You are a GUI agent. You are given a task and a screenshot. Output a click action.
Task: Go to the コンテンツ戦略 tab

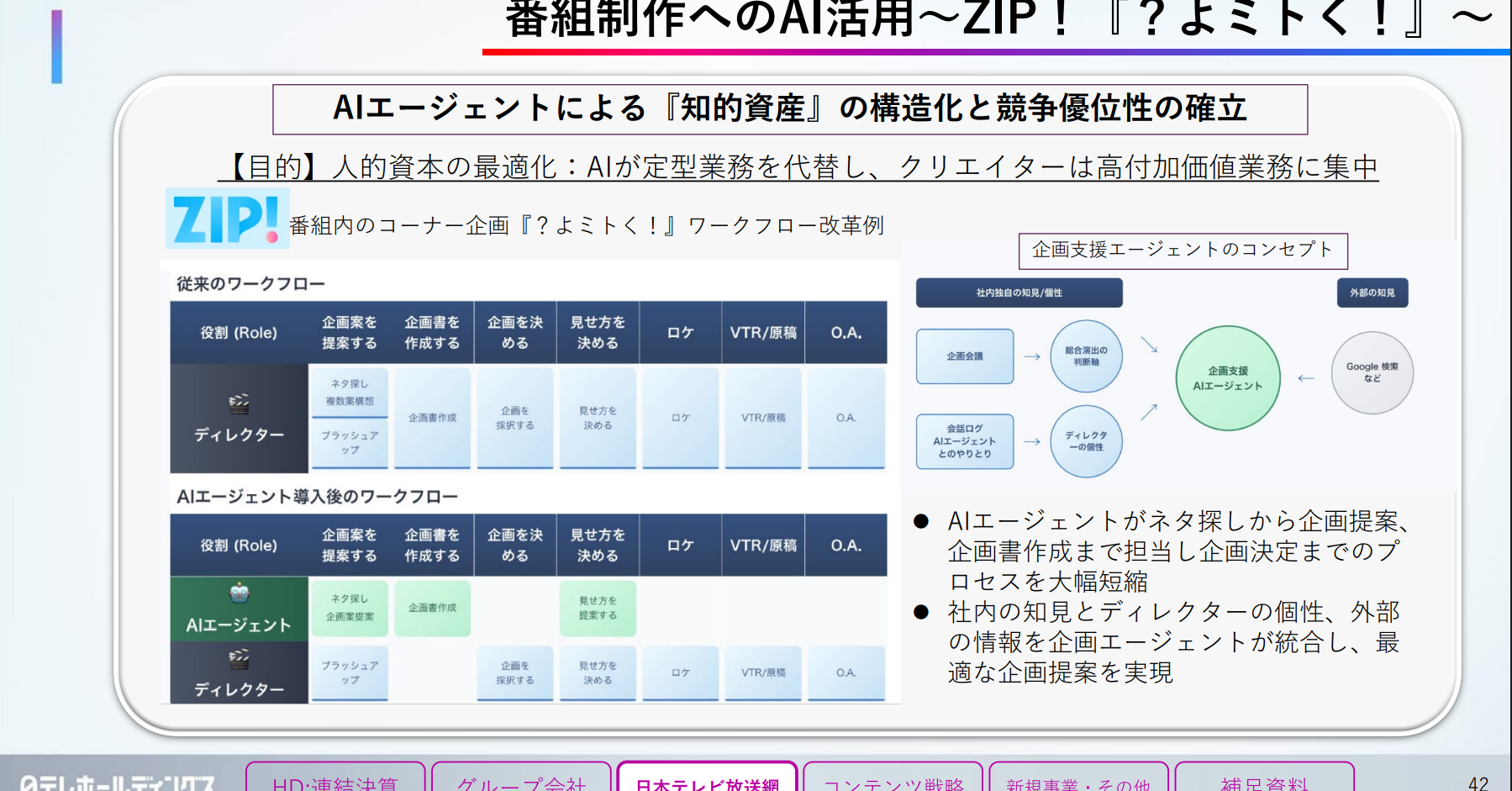893,778
